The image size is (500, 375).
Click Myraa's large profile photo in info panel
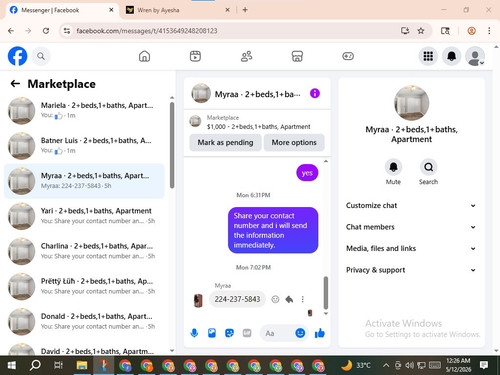pos(411,103)
